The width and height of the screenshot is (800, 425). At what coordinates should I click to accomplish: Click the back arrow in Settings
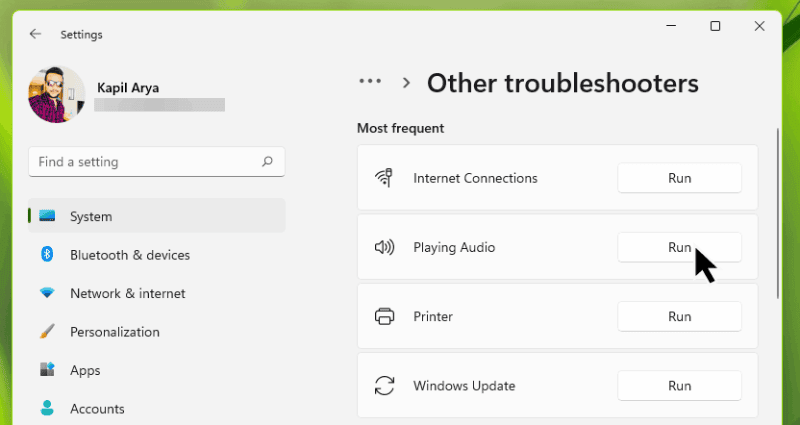[36, 34]
